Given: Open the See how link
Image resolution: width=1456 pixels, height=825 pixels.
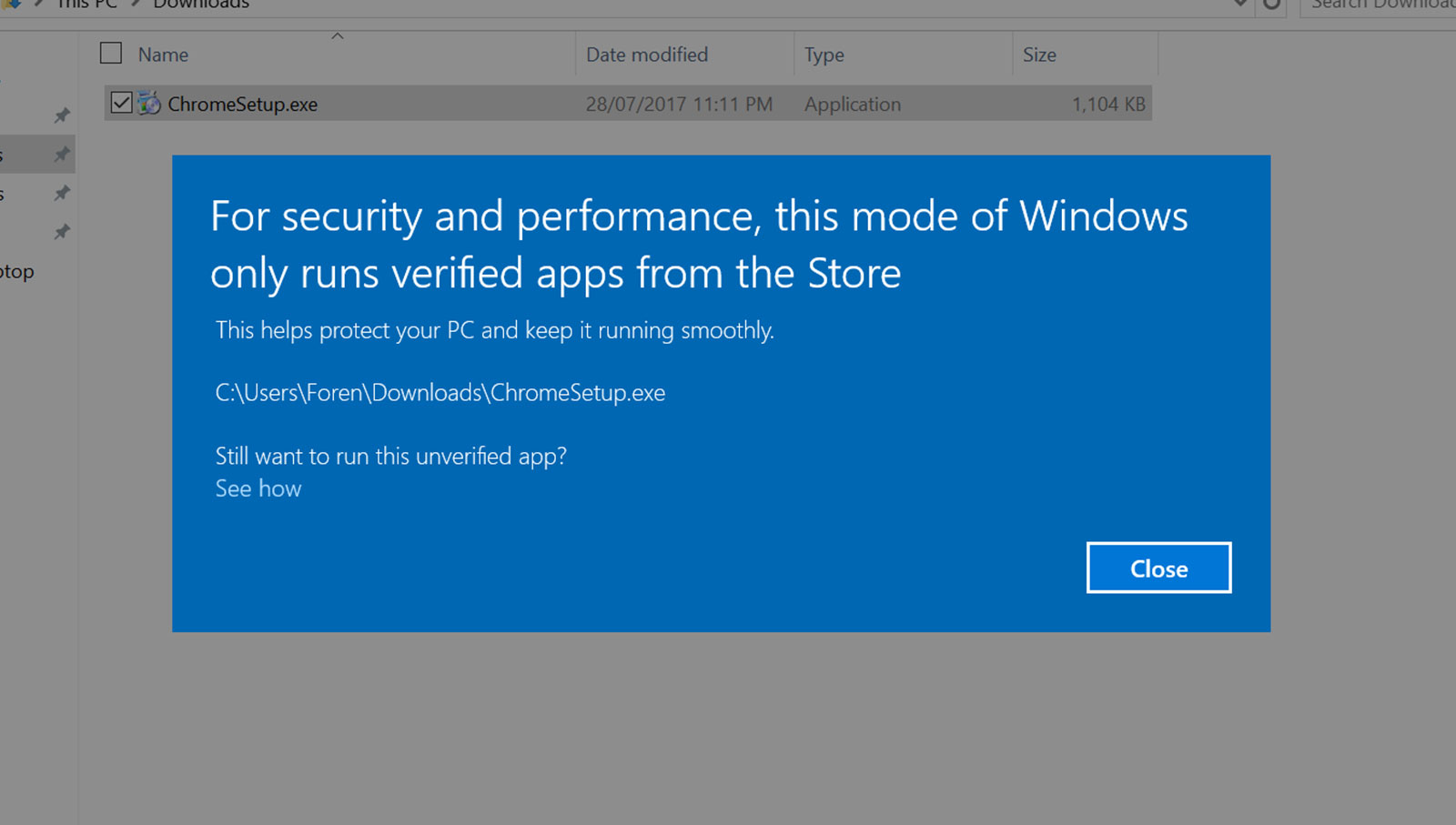Looking at the screenshot, I should pyautogui.click(x=258, y=488).
